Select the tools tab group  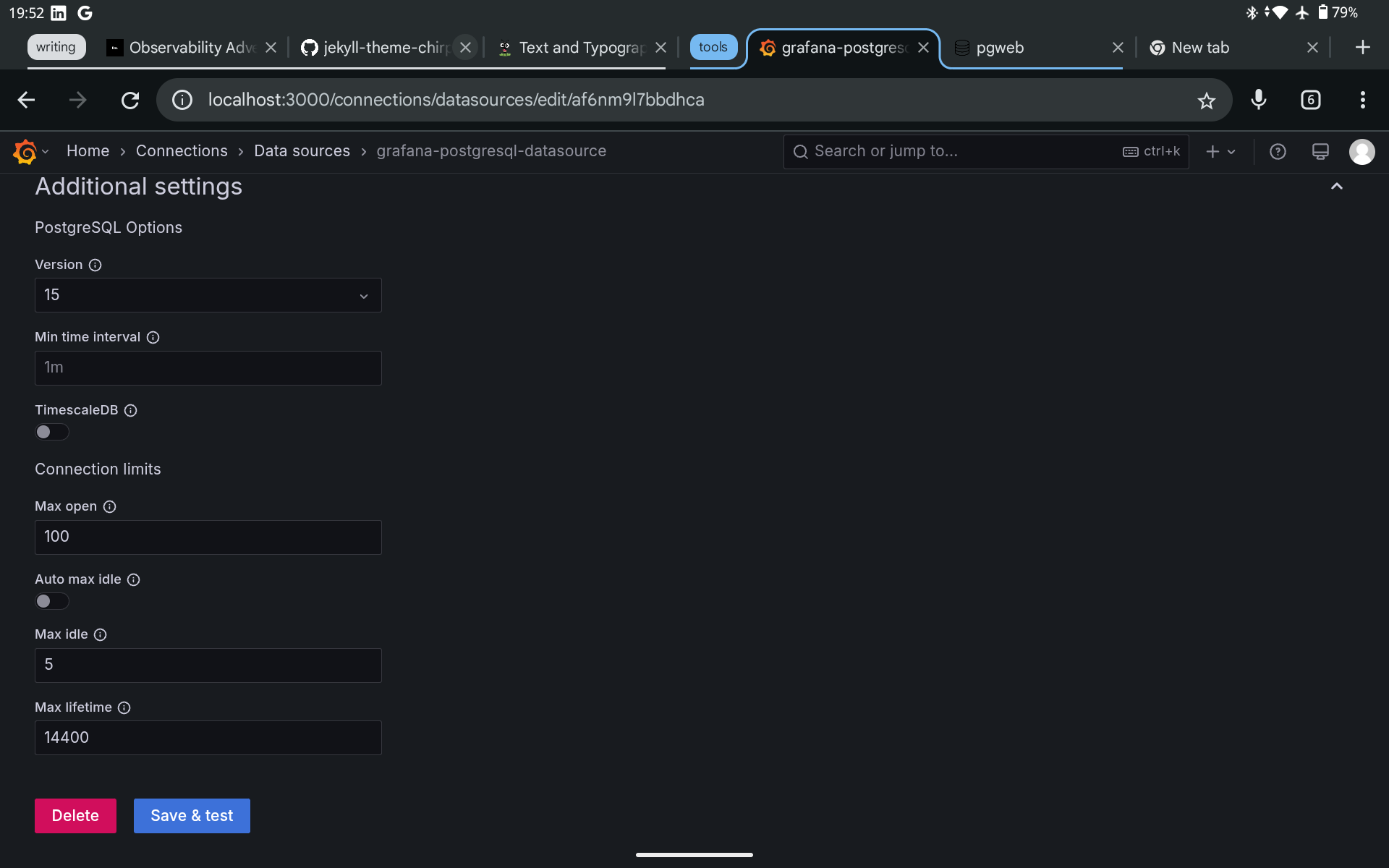(x=713, y=46)
